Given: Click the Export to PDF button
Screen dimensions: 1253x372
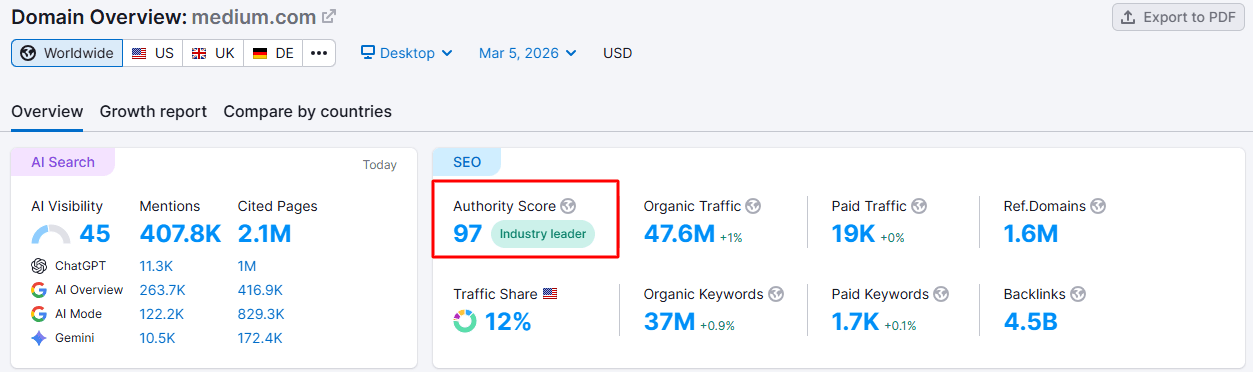Looking at the screenshot, I should (1178, 17).
